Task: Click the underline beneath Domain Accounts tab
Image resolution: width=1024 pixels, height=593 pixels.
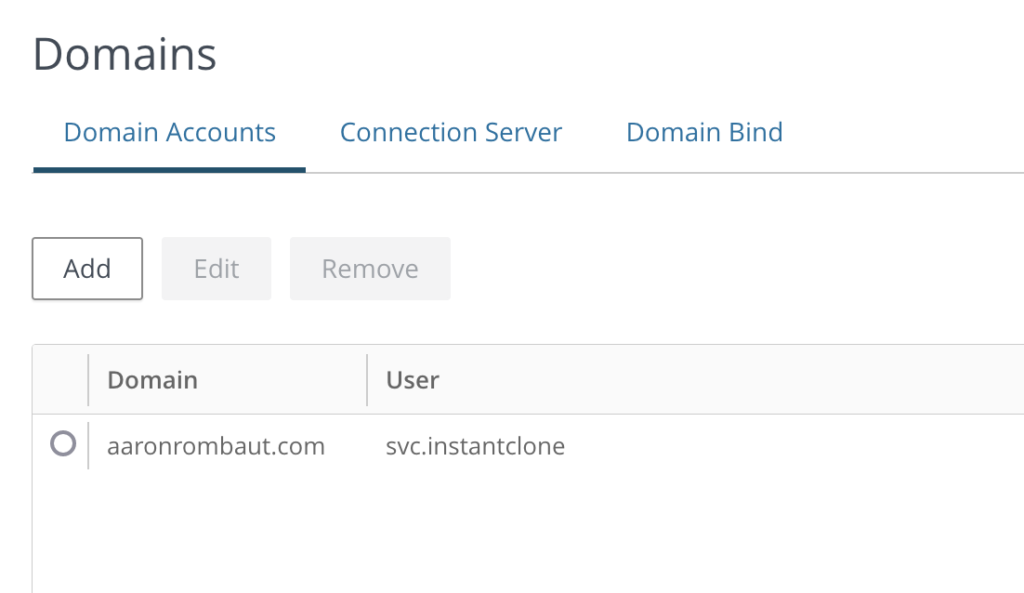Action: coord(169,169)
